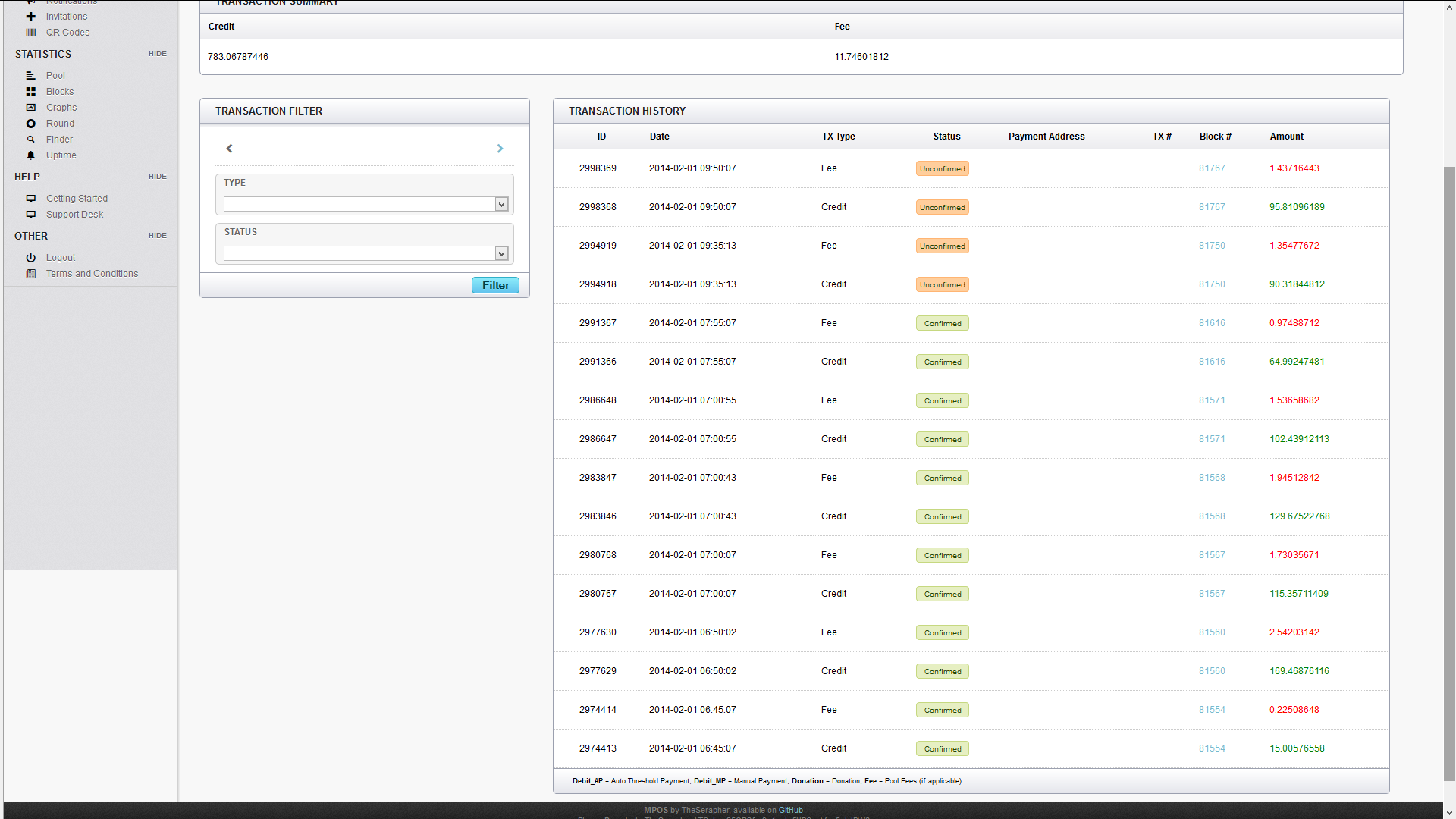
Task: Click the Uptime bell icon
Action: point(31,155)
